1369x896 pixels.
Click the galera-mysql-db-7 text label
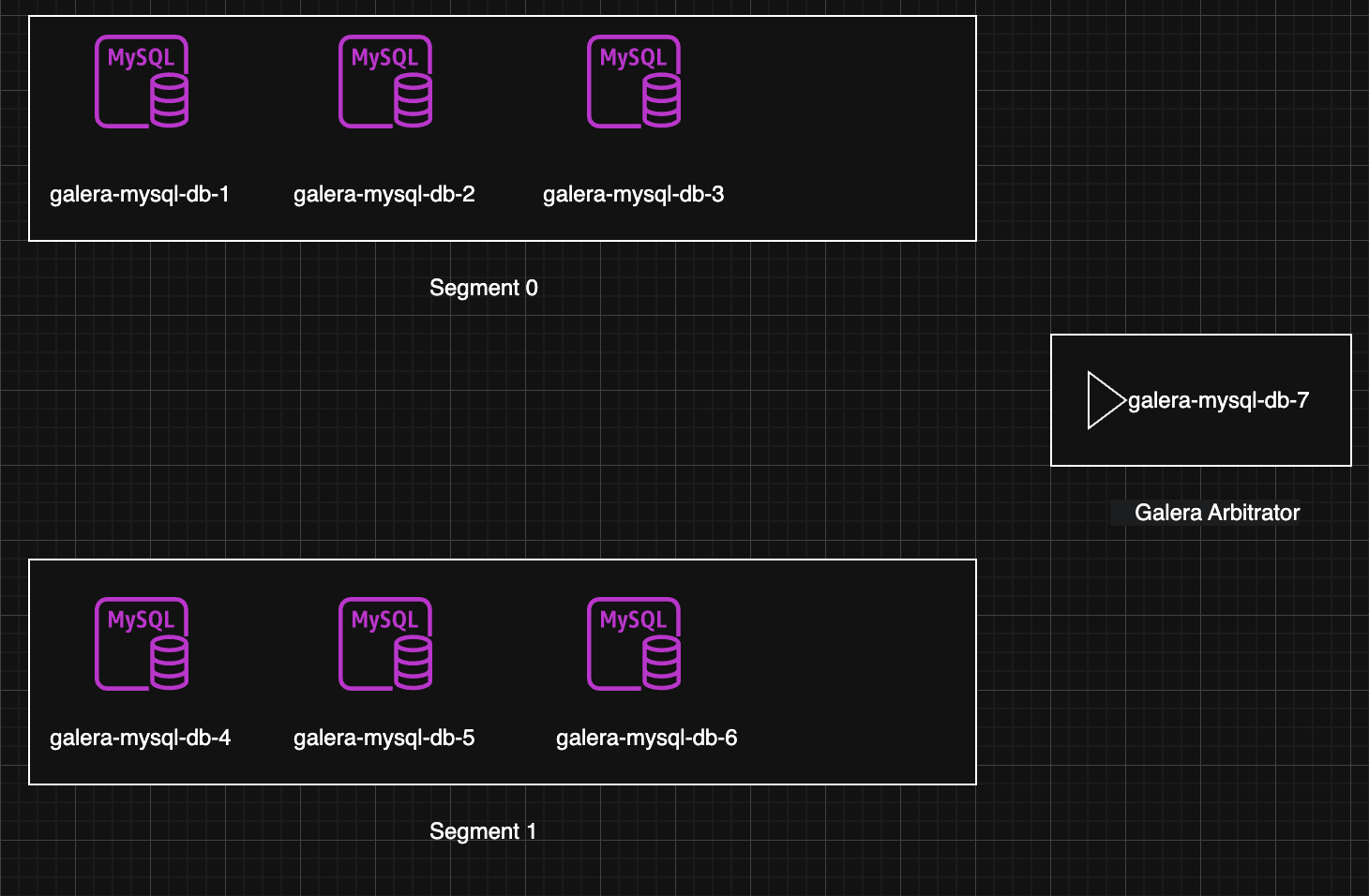(x=1218, y=400)
